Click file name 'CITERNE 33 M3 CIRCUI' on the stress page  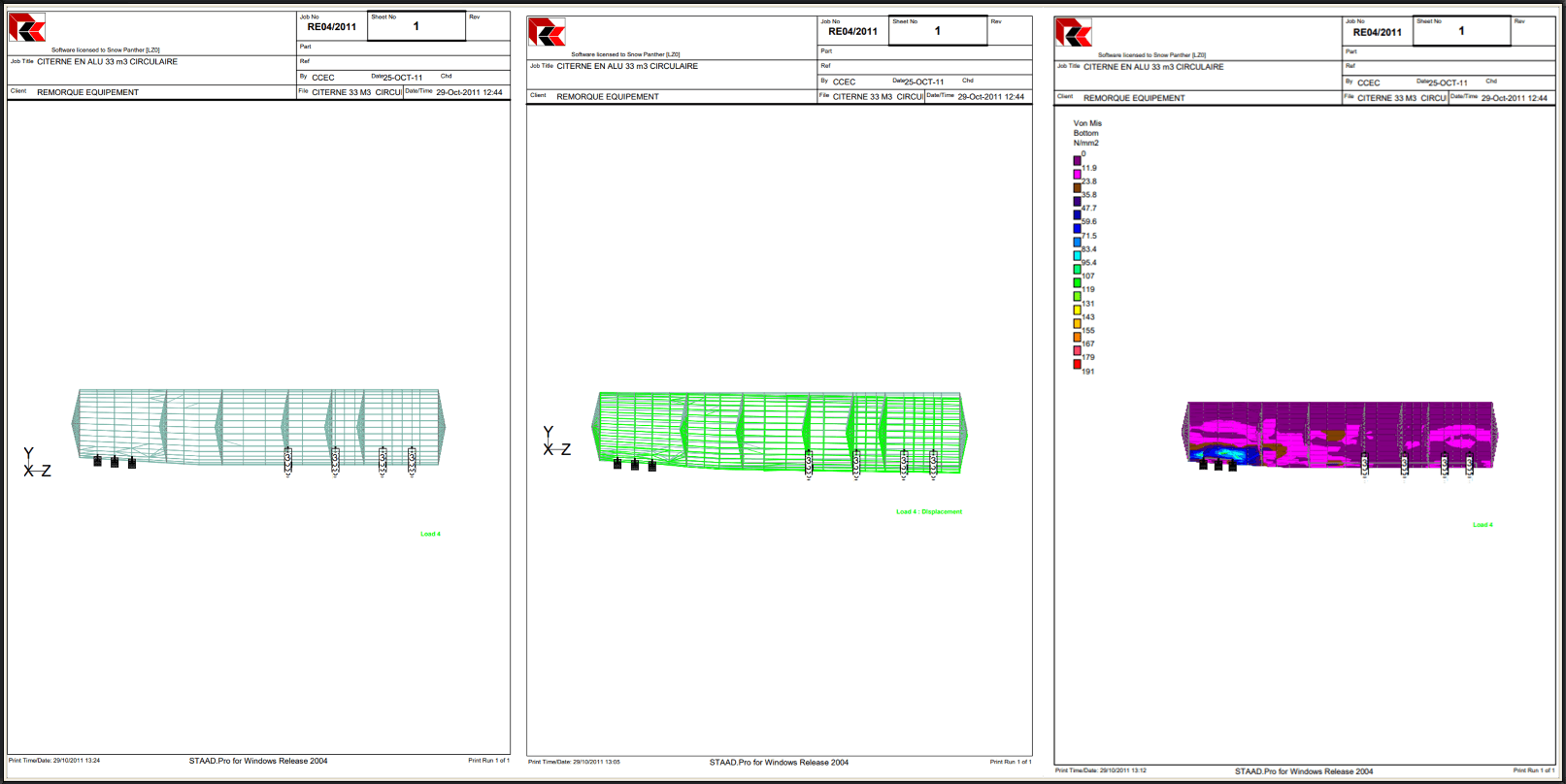[1402, 98]
